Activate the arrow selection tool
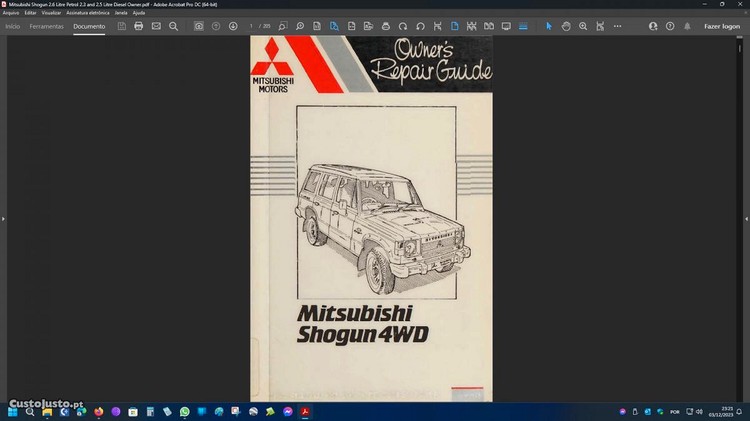 [x=548, y=26]
